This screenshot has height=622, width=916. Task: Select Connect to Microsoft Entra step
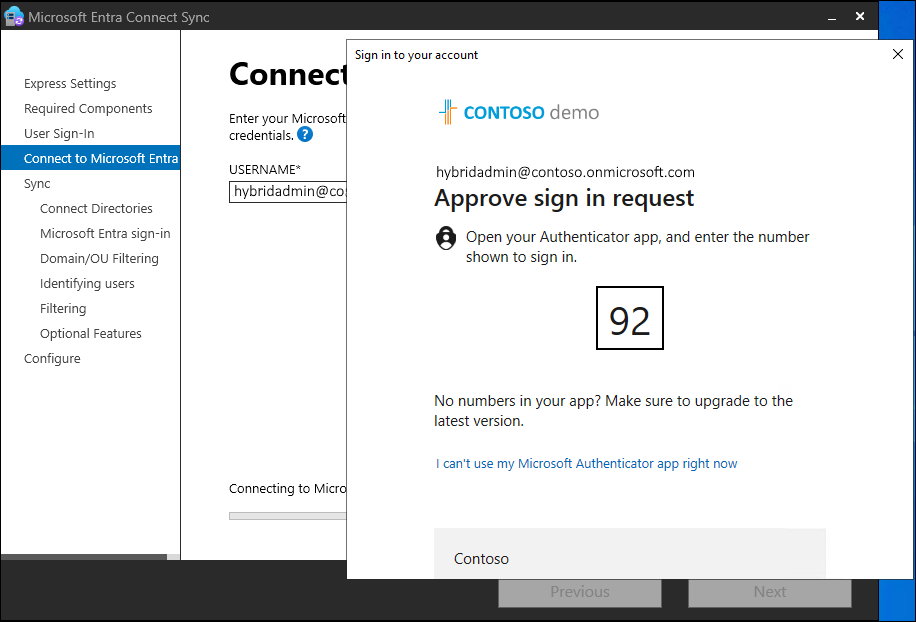pos(91,158)
